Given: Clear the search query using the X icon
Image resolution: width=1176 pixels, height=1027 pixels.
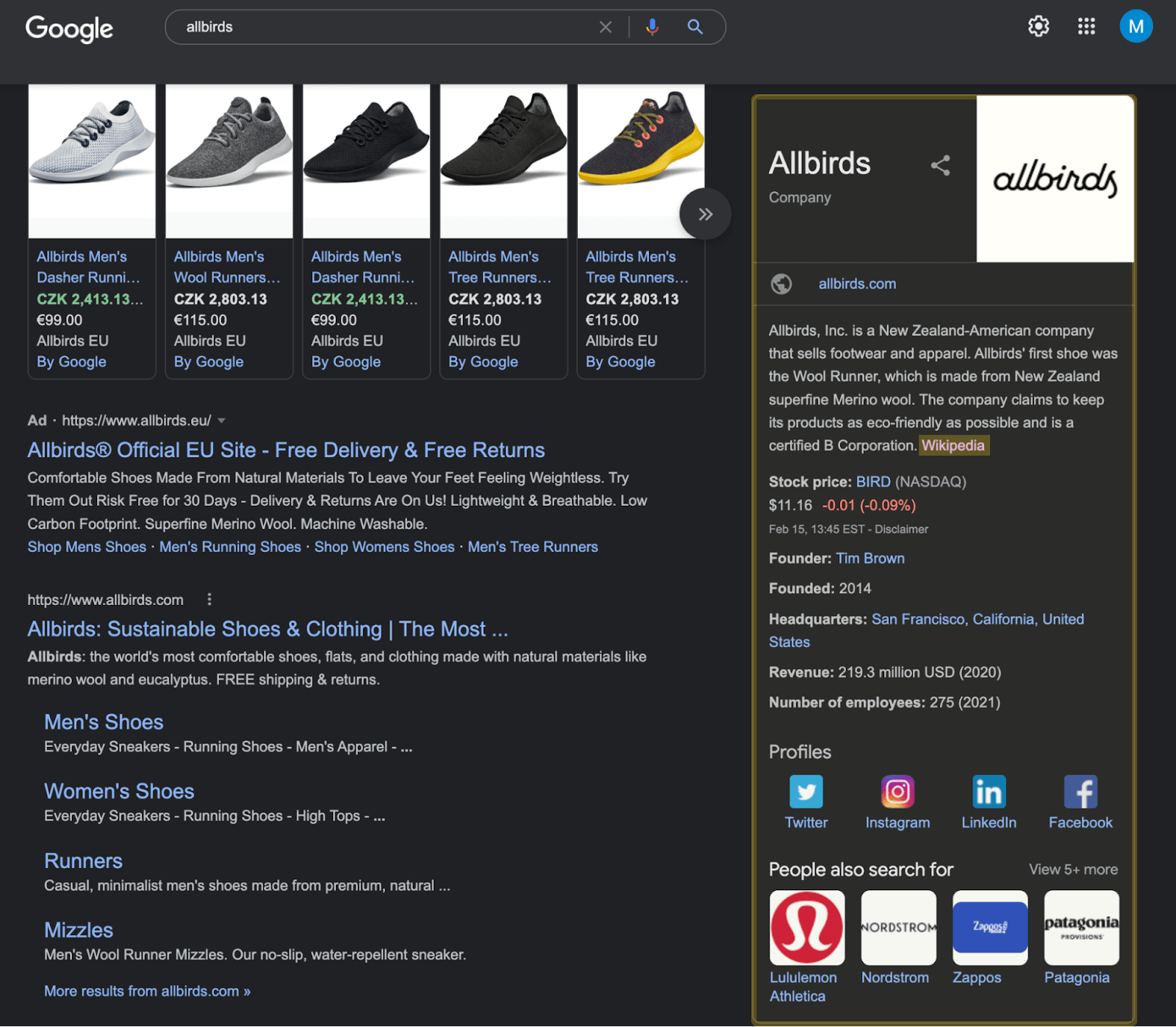Looking at the screenshot, I should [605, 26].
